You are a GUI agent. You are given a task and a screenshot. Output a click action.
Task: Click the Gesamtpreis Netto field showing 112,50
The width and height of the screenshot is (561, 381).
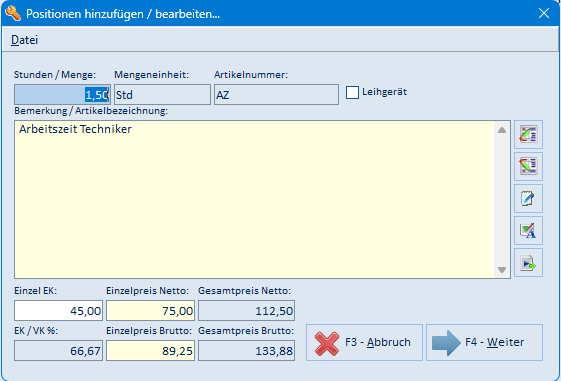coord(247,311)
